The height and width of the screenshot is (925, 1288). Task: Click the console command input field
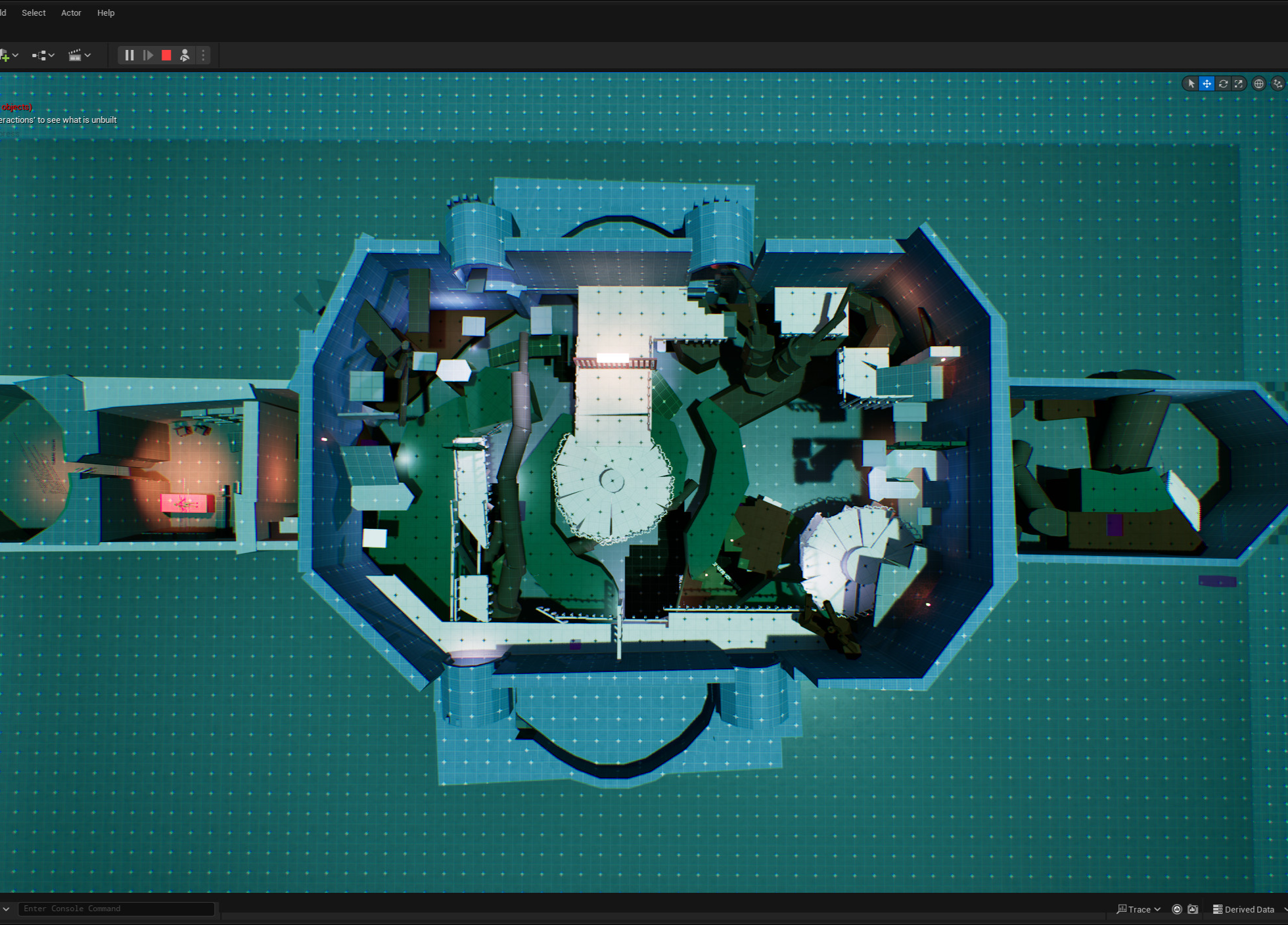tap(116, 909)
